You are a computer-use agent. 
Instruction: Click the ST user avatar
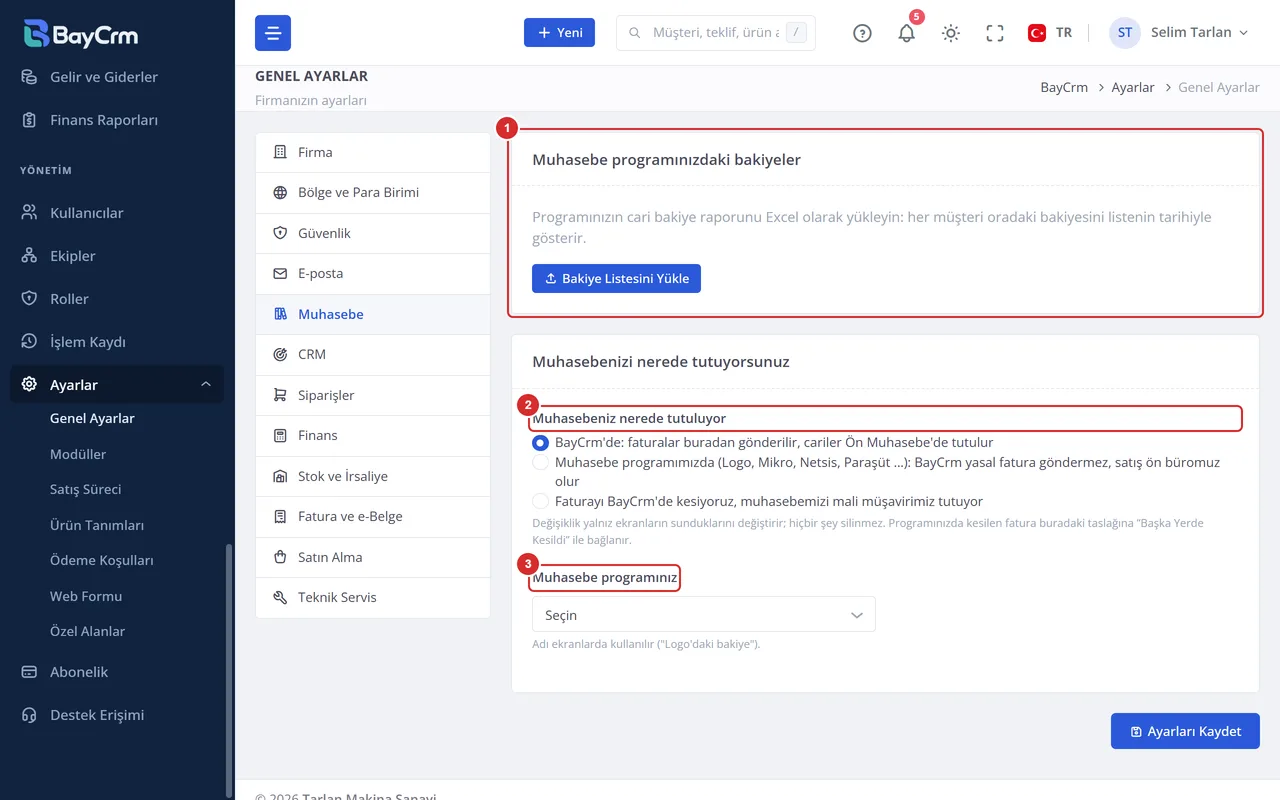tap(1125, 33)
